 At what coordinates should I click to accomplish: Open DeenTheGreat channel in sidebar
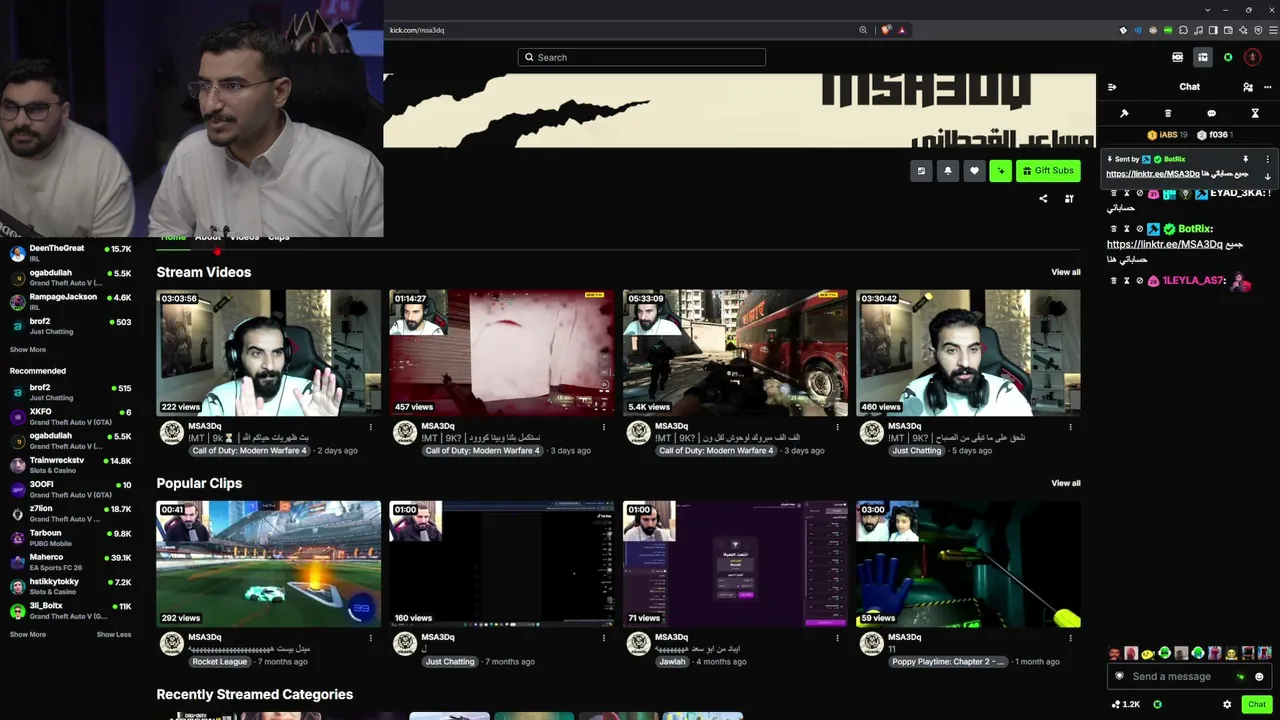click(x=70, y=253)
